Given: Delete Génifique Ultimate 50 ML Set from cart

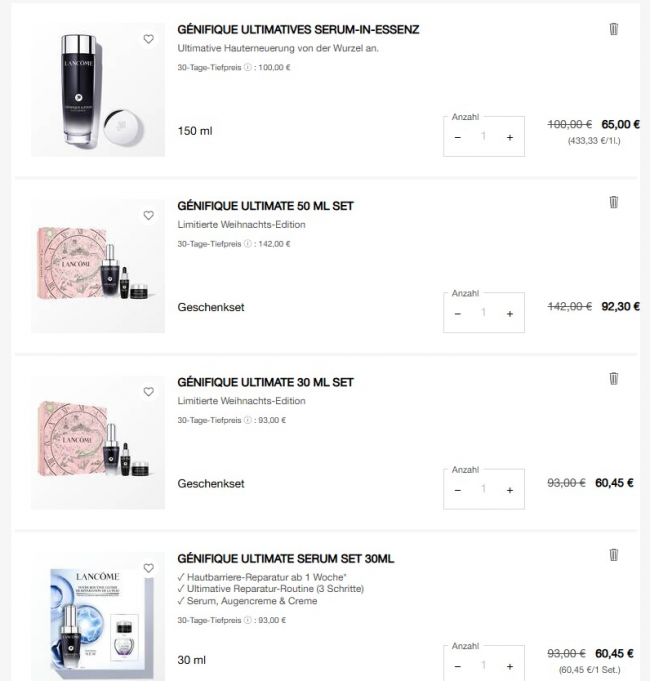Looking at the screenshot, I should tap(614, 202).
